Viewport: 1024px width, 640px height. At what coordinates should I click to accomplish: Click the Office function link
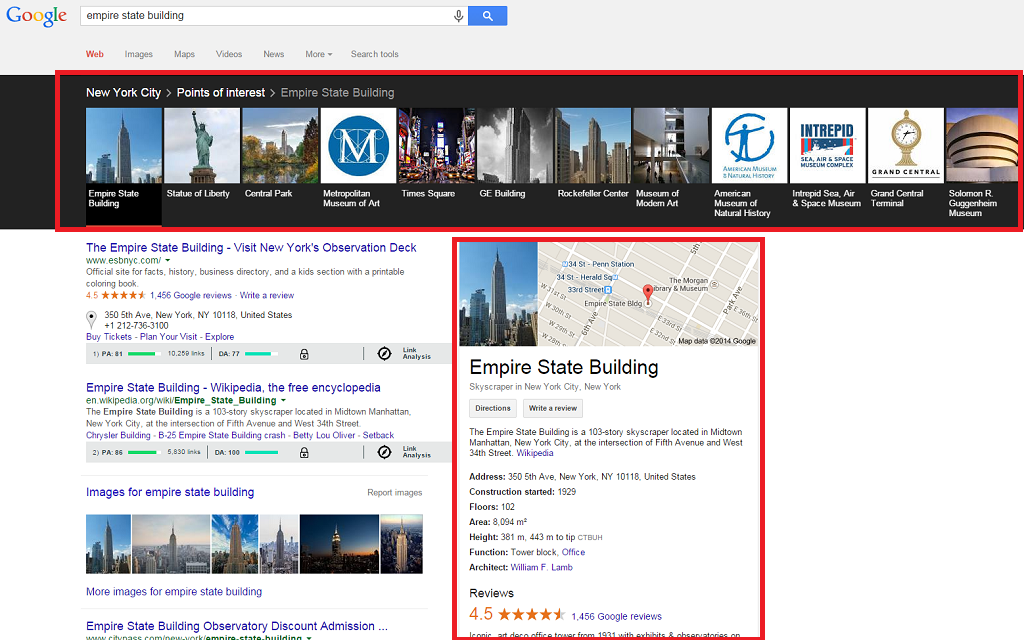coord(573,552)
